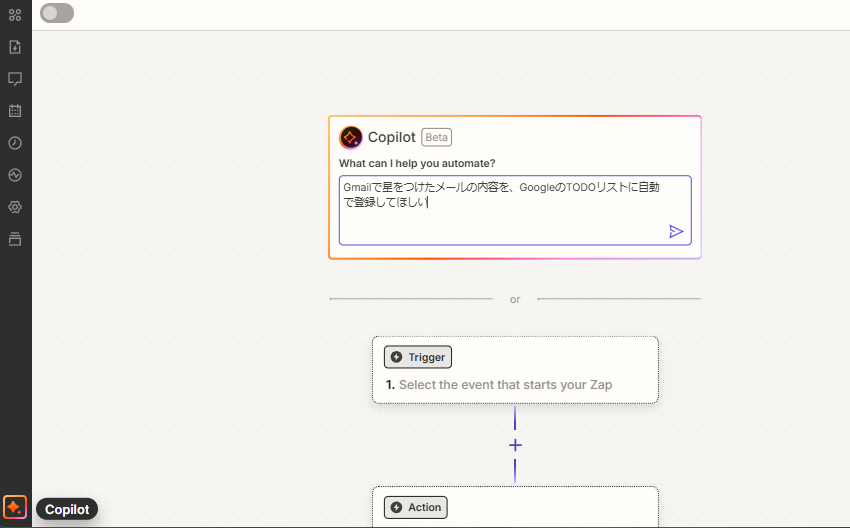The width and height of the screenshot is (850, 528).
Task: Click the Copilot sparkle icon in sidebar
Action: pos(15,508)
